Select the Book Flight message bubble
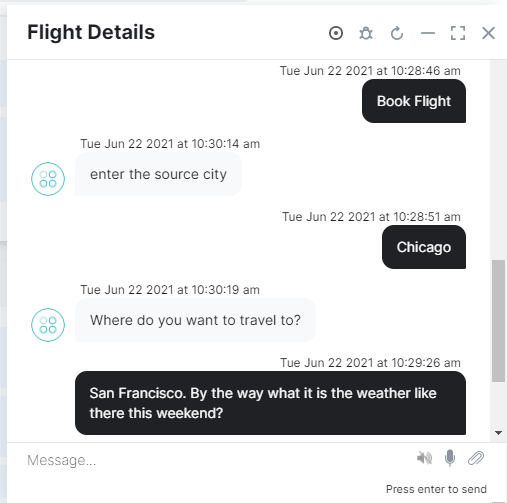Image resolution: width=507 pixels, height=503 pixels. click(x=414, y=101)
